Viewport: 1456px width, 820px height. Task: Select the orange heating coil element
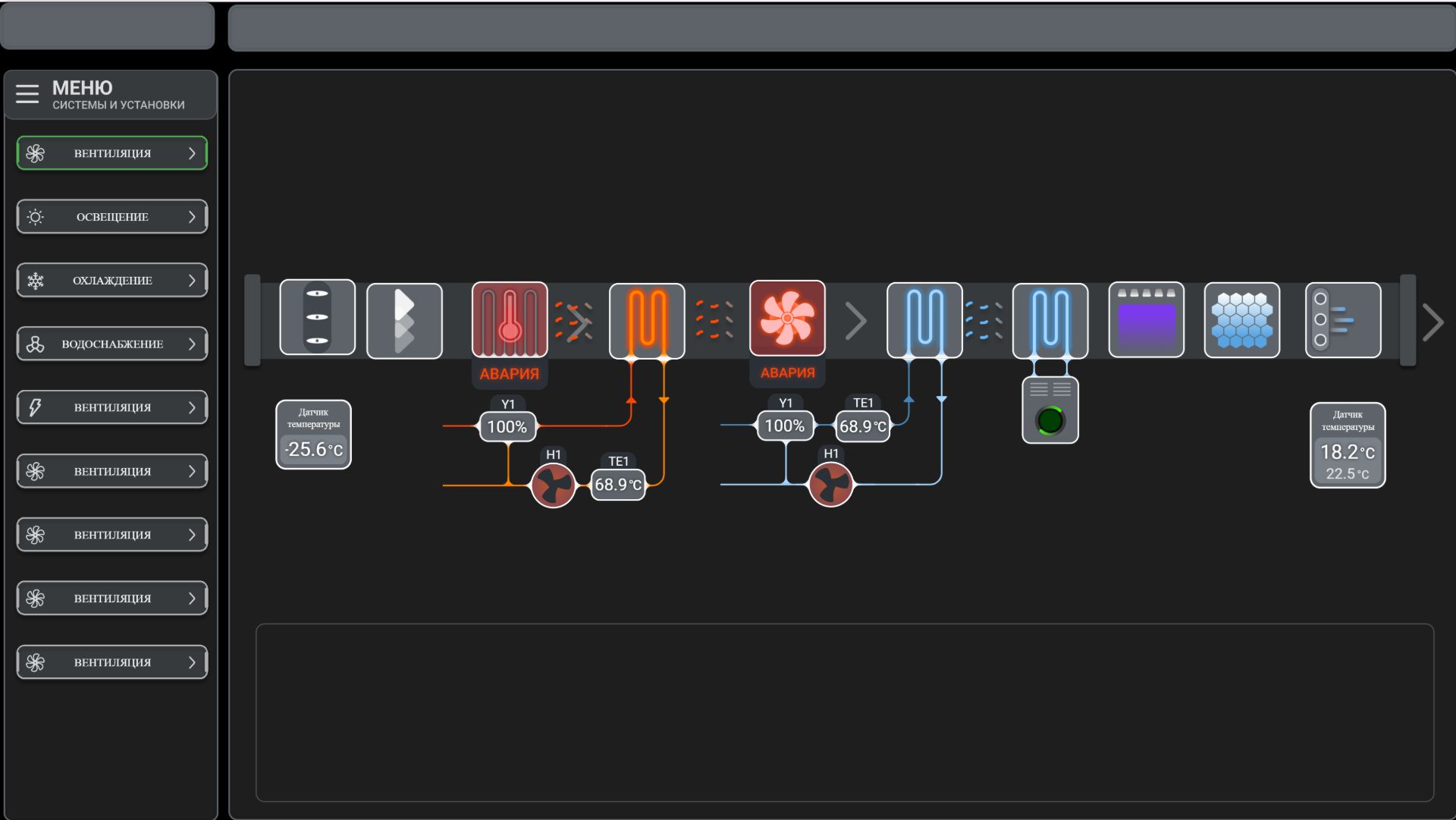click(x=647, y=320)
